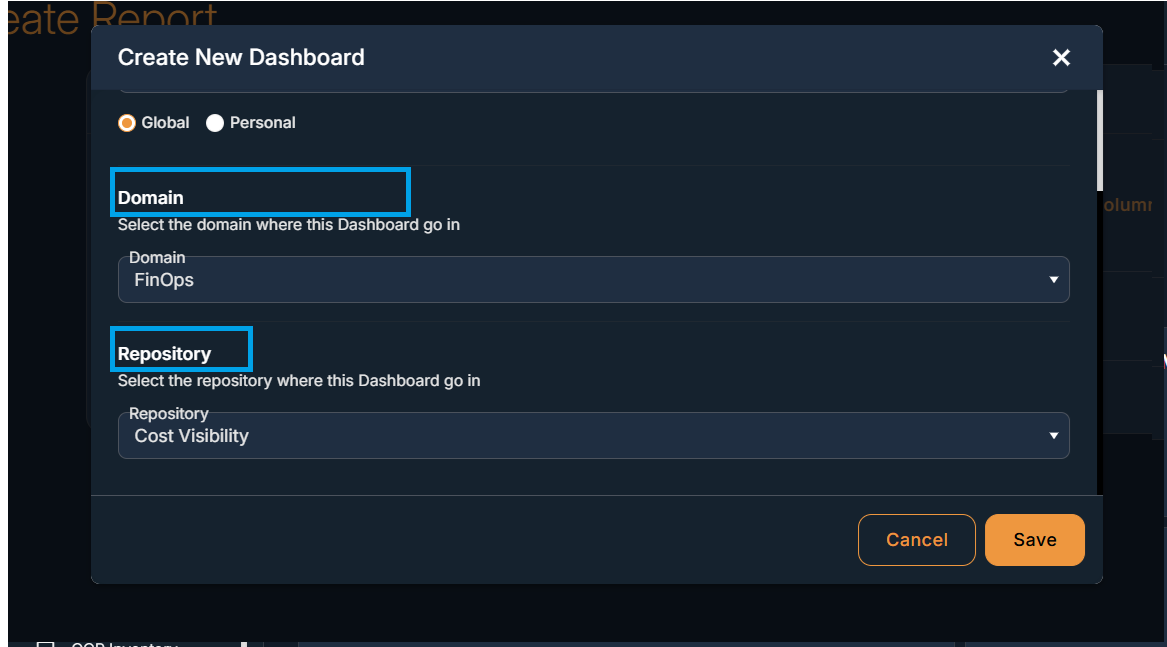Save the new dashboard
Screen dimensions: 1167x647
click(x=1035, y=540)
